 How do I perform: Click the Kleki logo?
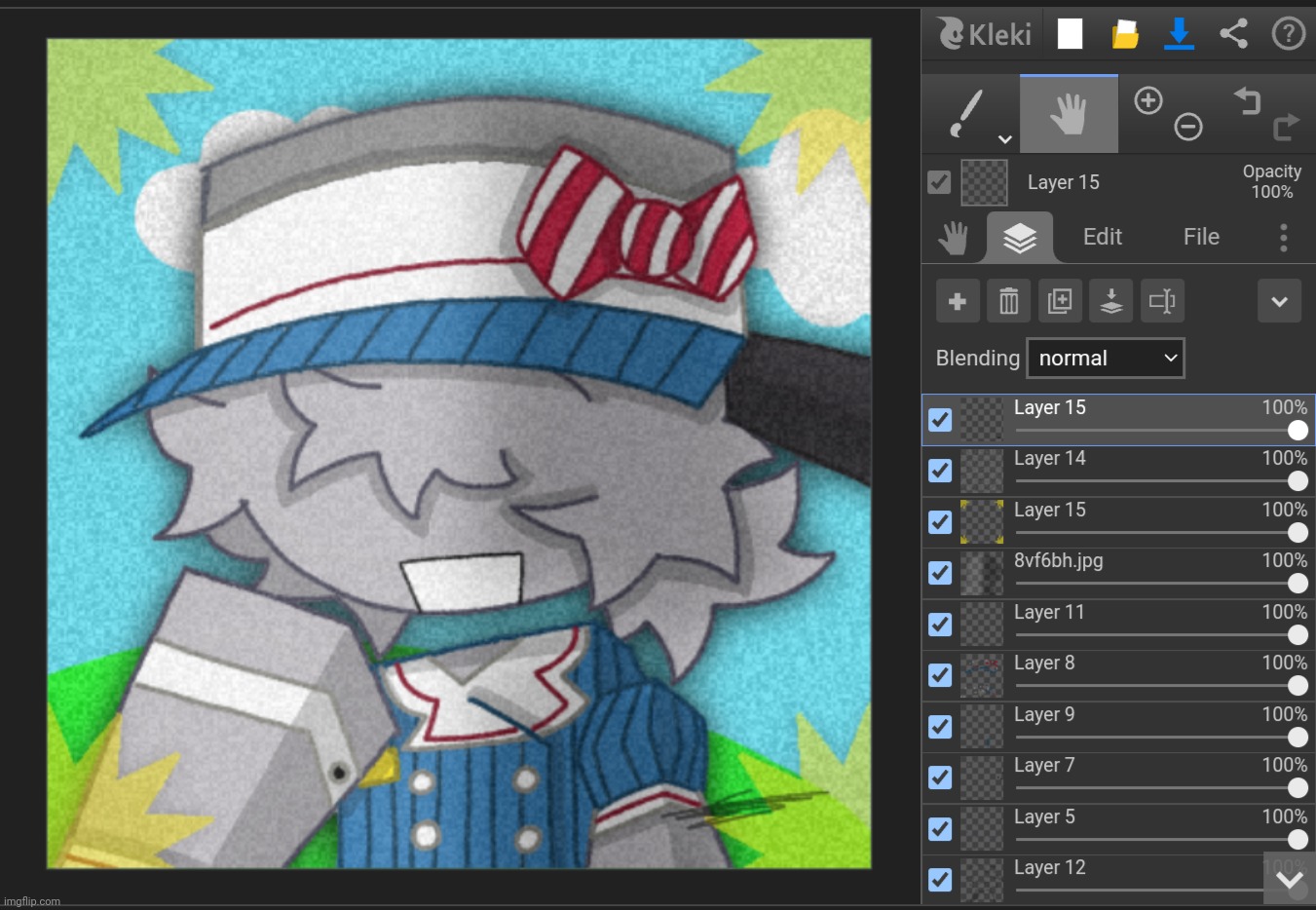point(984,34)
